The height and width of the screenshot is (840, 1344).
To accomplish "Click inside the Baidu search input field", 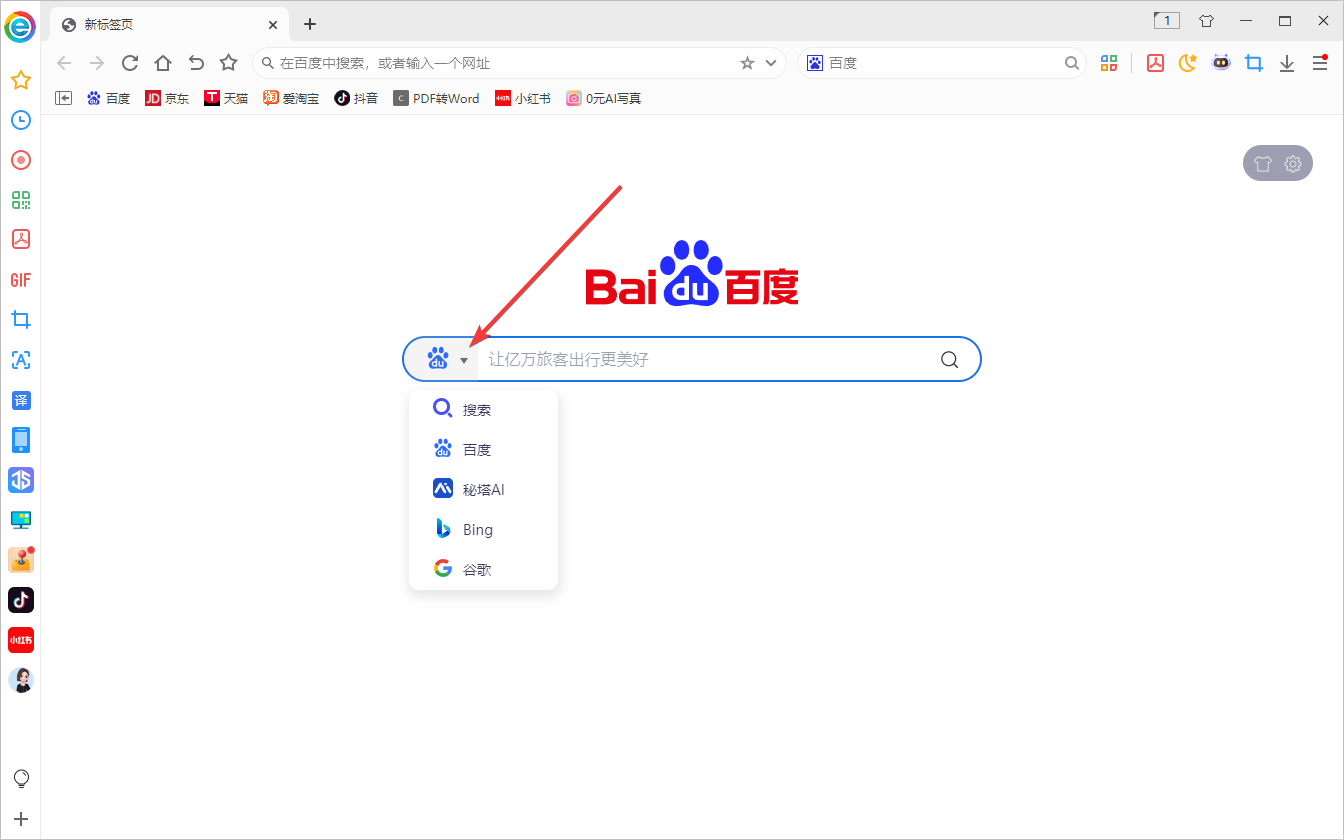I will [700, 359].
